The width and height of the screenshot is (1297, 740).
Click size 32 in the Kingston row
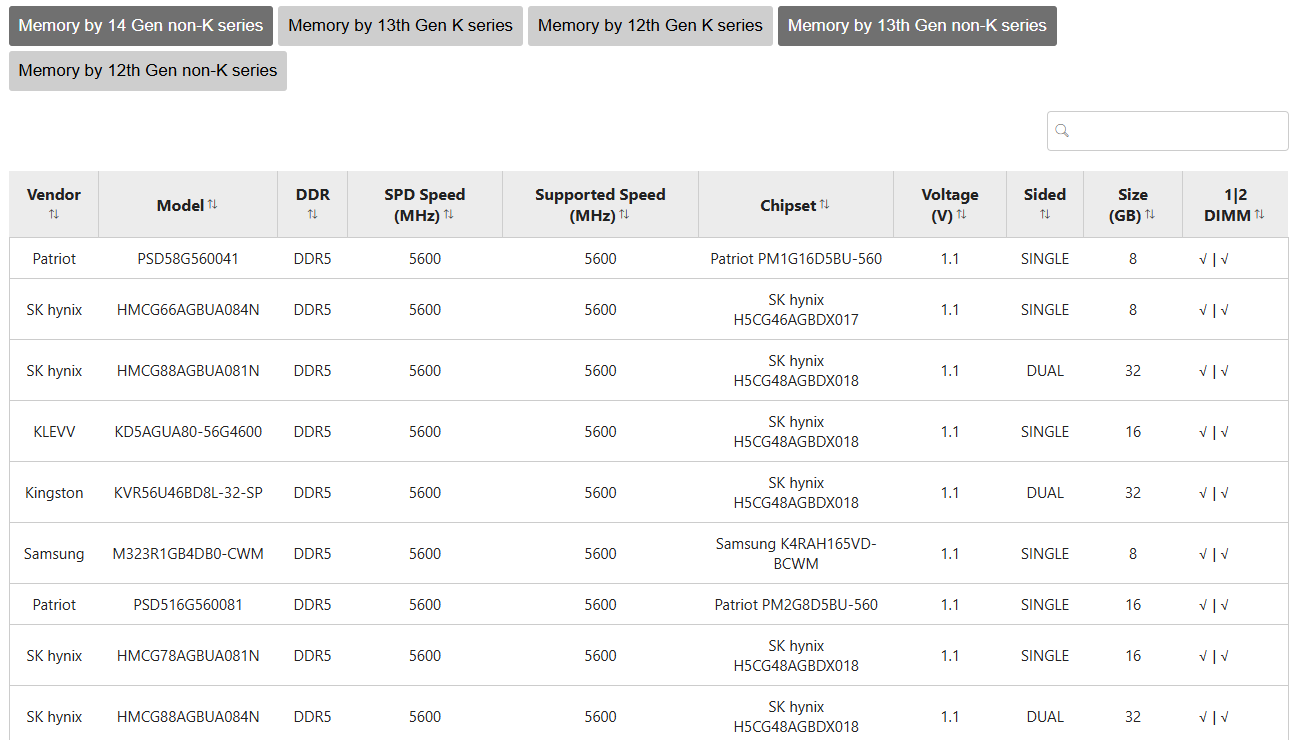click(x=1133, y=493)
